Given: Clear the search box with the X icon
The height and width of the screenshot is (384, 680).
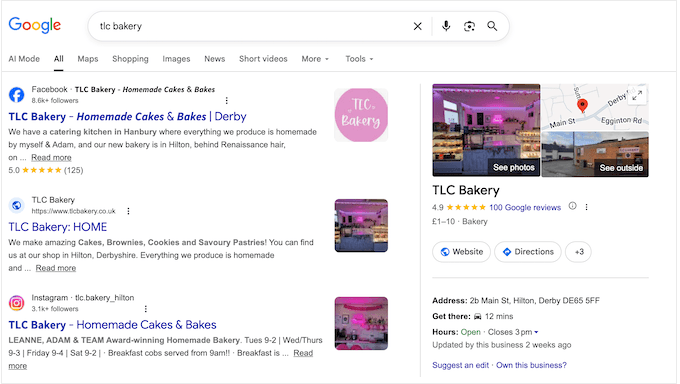Looking at the screenshot, I should [x=417, y=26].
